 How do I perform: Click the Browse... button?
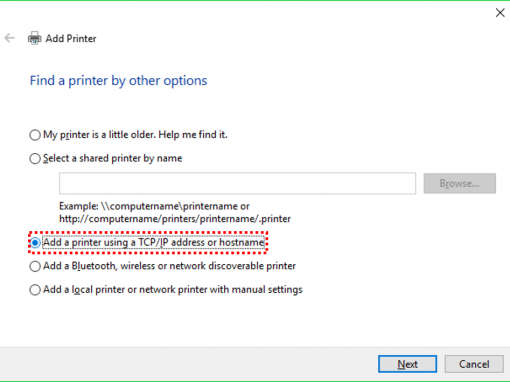[x=460, y=183]
